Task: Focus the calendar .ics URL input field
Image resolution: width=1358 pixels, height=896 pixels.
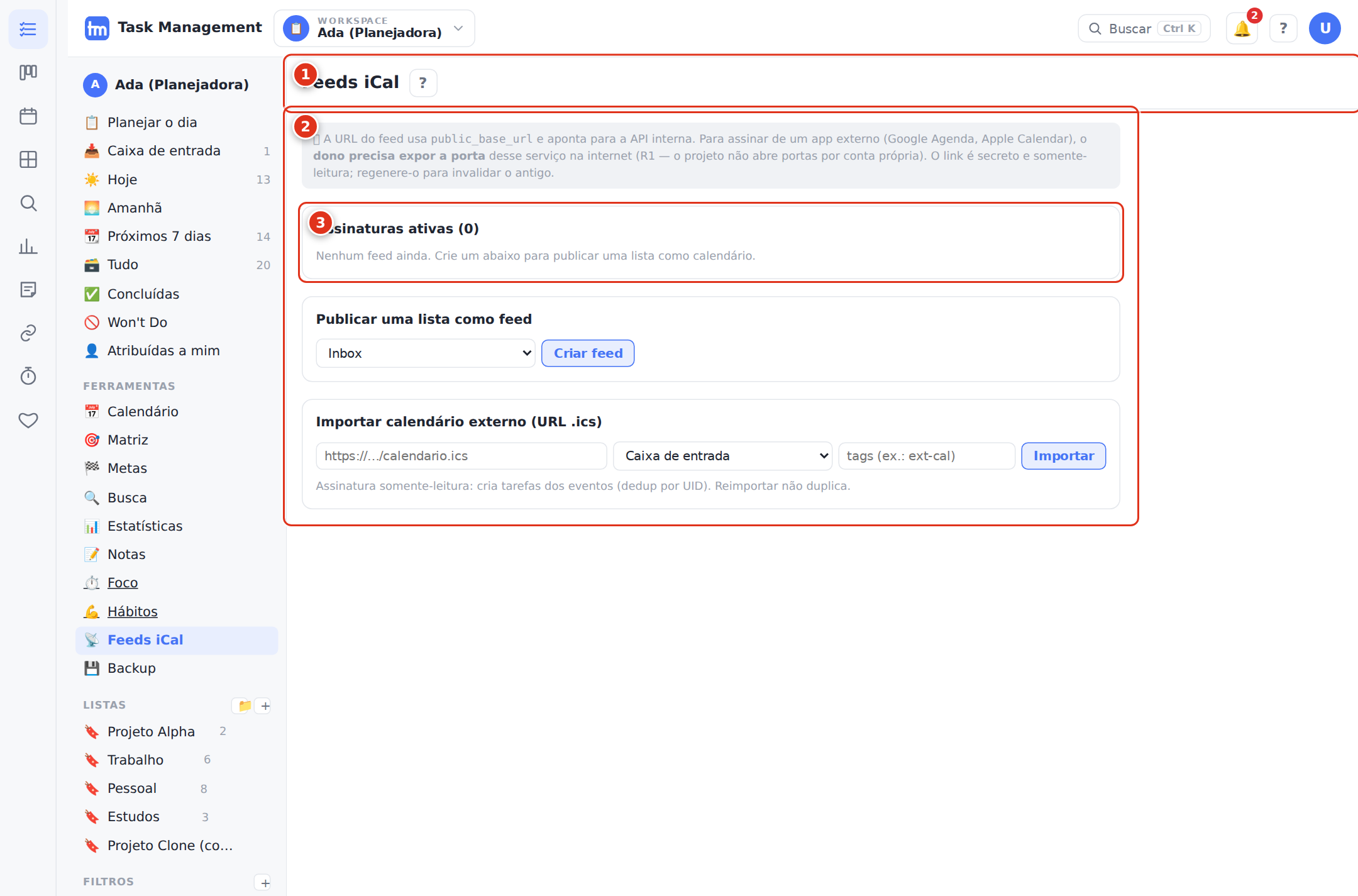Action: [461, 456]
